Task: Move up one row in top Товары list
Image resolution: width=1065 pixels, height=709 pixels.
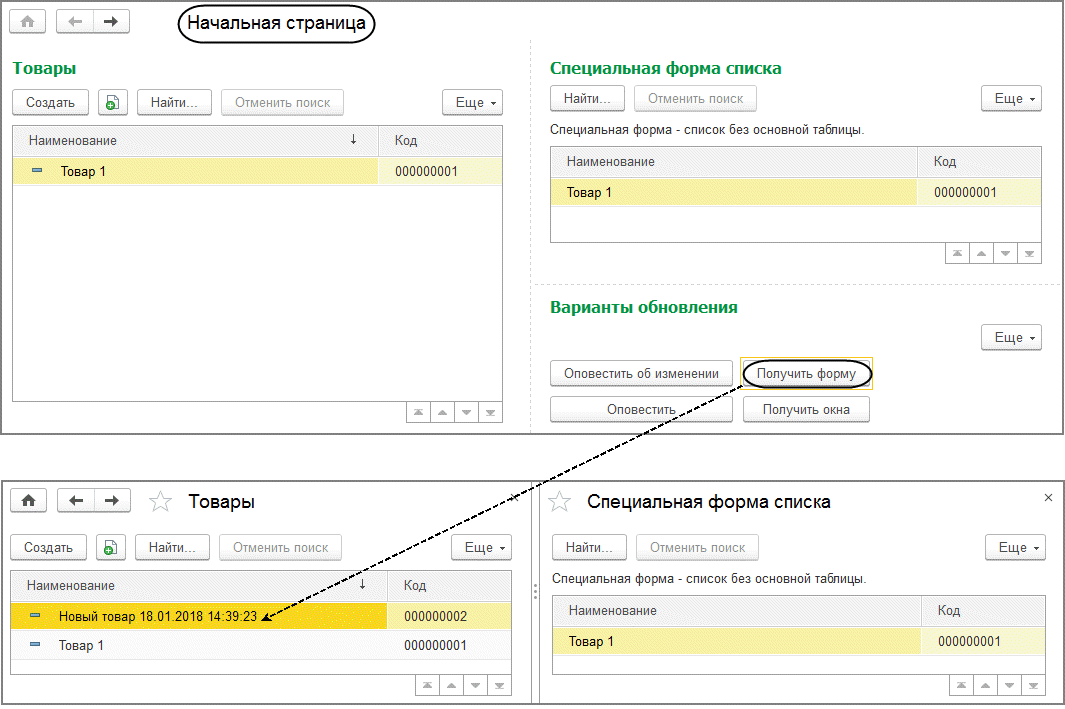Action: 442,412
